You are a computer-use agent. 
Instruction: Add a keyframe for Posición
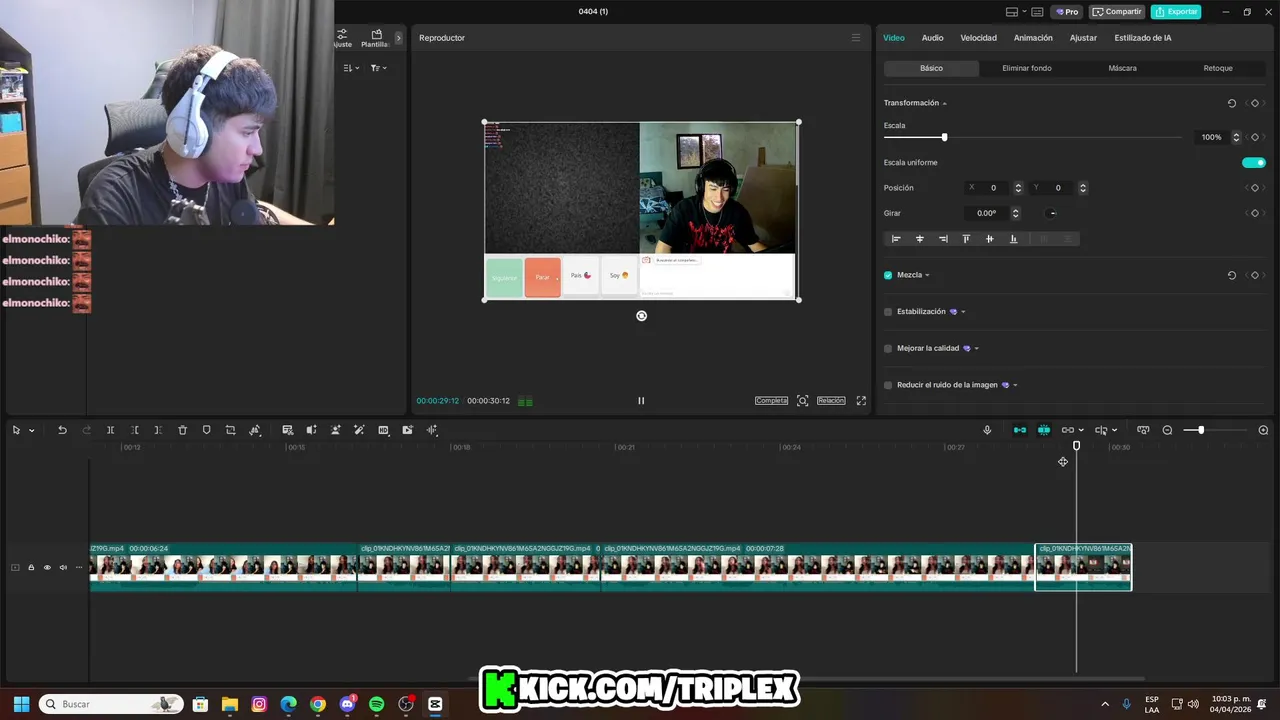click(1255, 188)
